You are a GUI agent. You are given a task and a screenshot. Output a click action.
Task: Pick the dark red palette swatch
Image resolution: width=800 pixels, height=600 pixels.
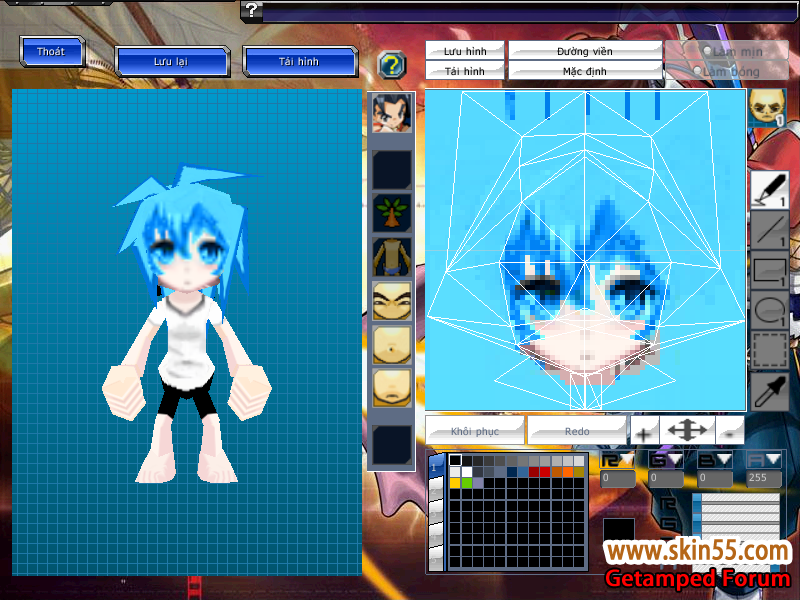click(534, 472)
